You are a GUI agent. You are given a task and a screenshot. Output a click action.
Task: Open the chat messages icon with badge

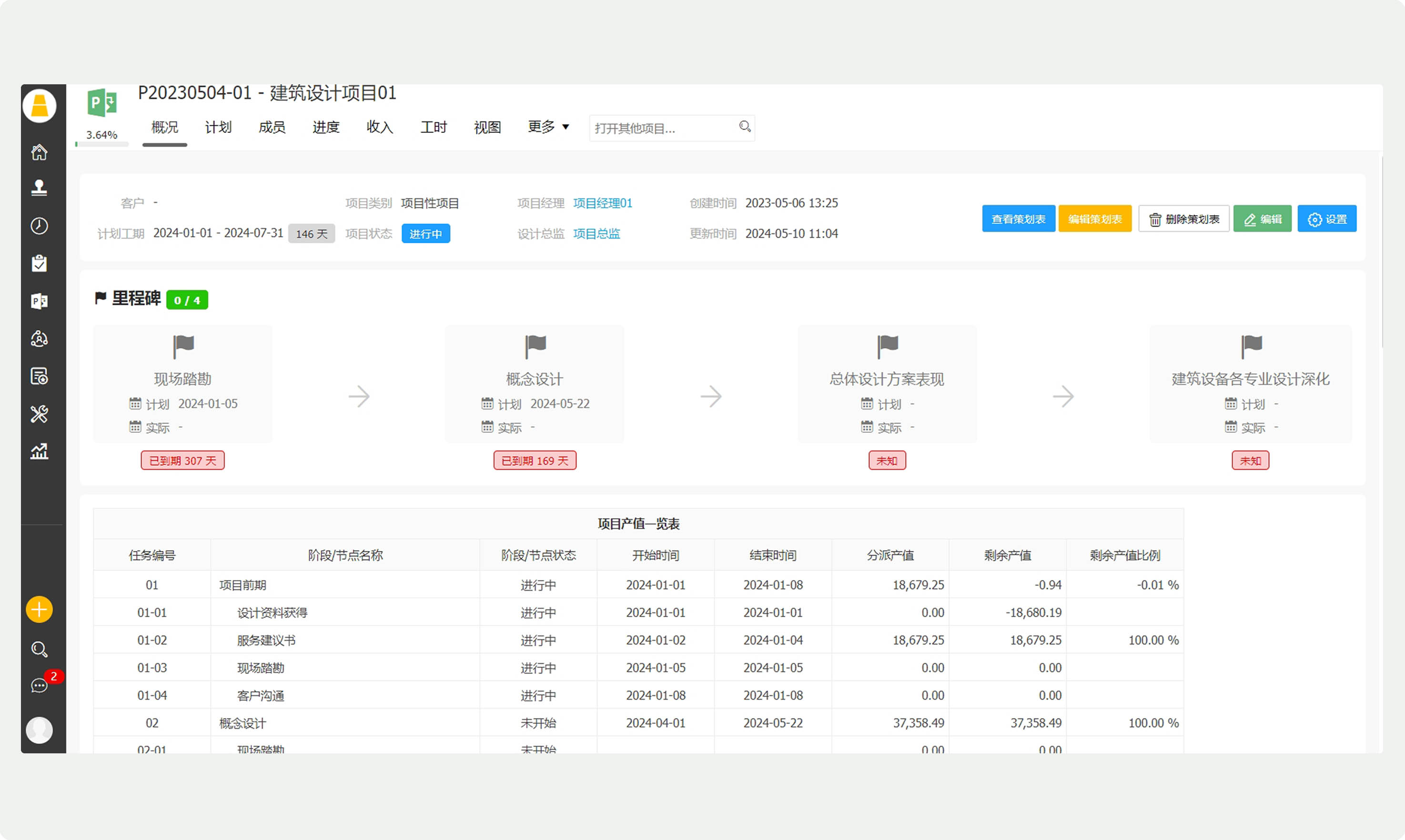39,685
